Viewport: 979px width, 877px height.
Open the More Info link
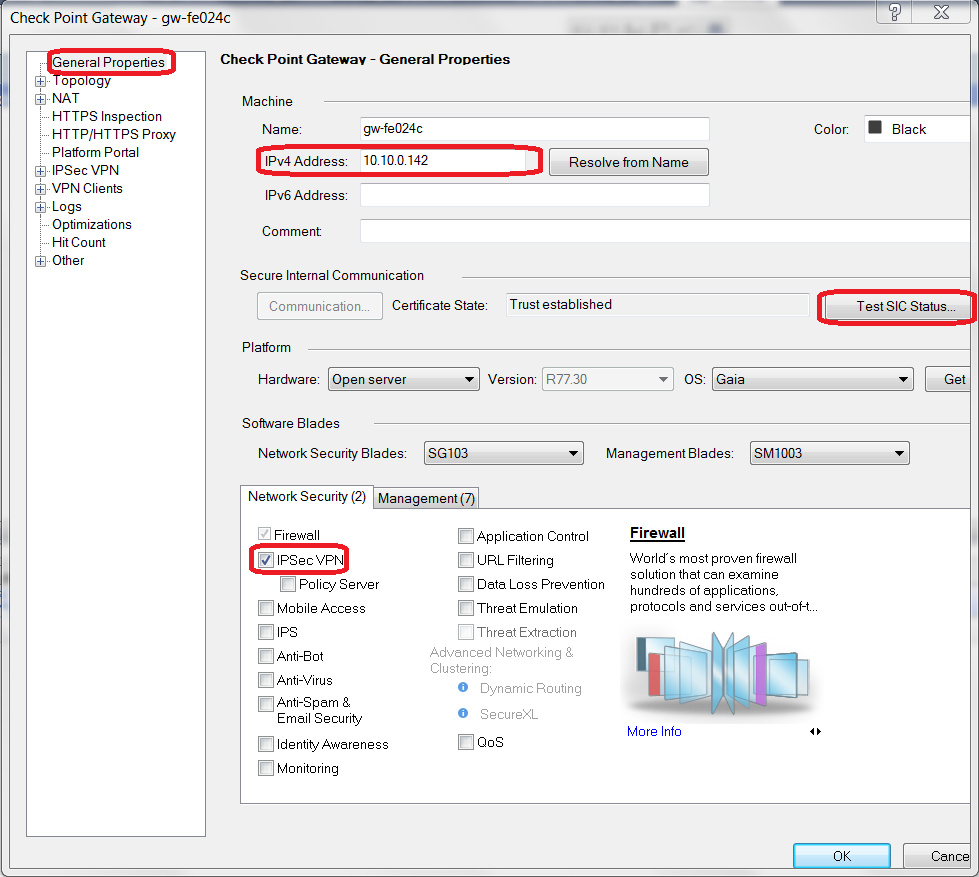pos(654,732)
